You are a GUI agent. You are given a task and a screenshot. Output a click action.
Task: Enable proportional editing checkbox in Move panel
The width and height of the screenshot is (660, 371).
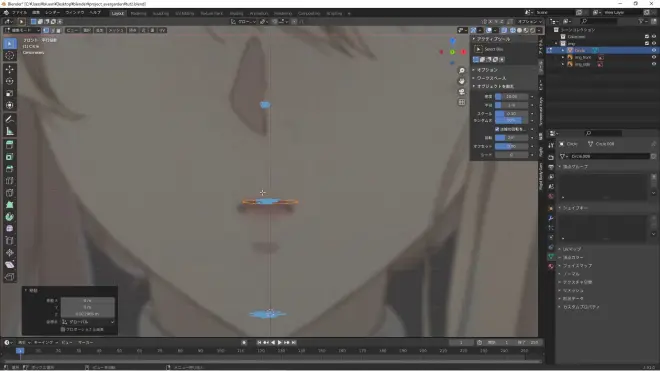point(63,329)
